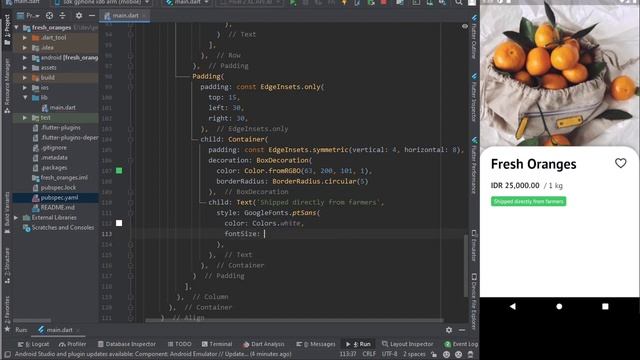Open Flutter Outline side panel
The image size is (640, 360).
pyautogui.click(x=474, y=38)
